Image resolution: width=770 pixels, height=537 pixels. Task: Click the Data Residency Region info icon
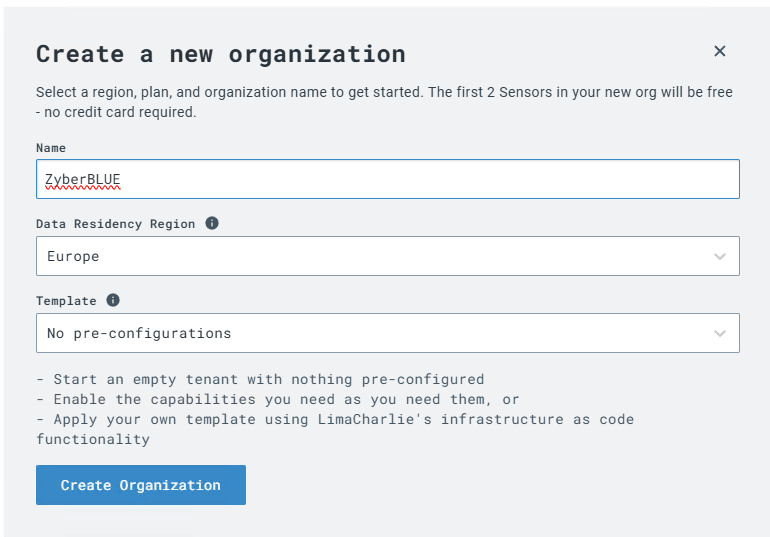tap(212, 223)
